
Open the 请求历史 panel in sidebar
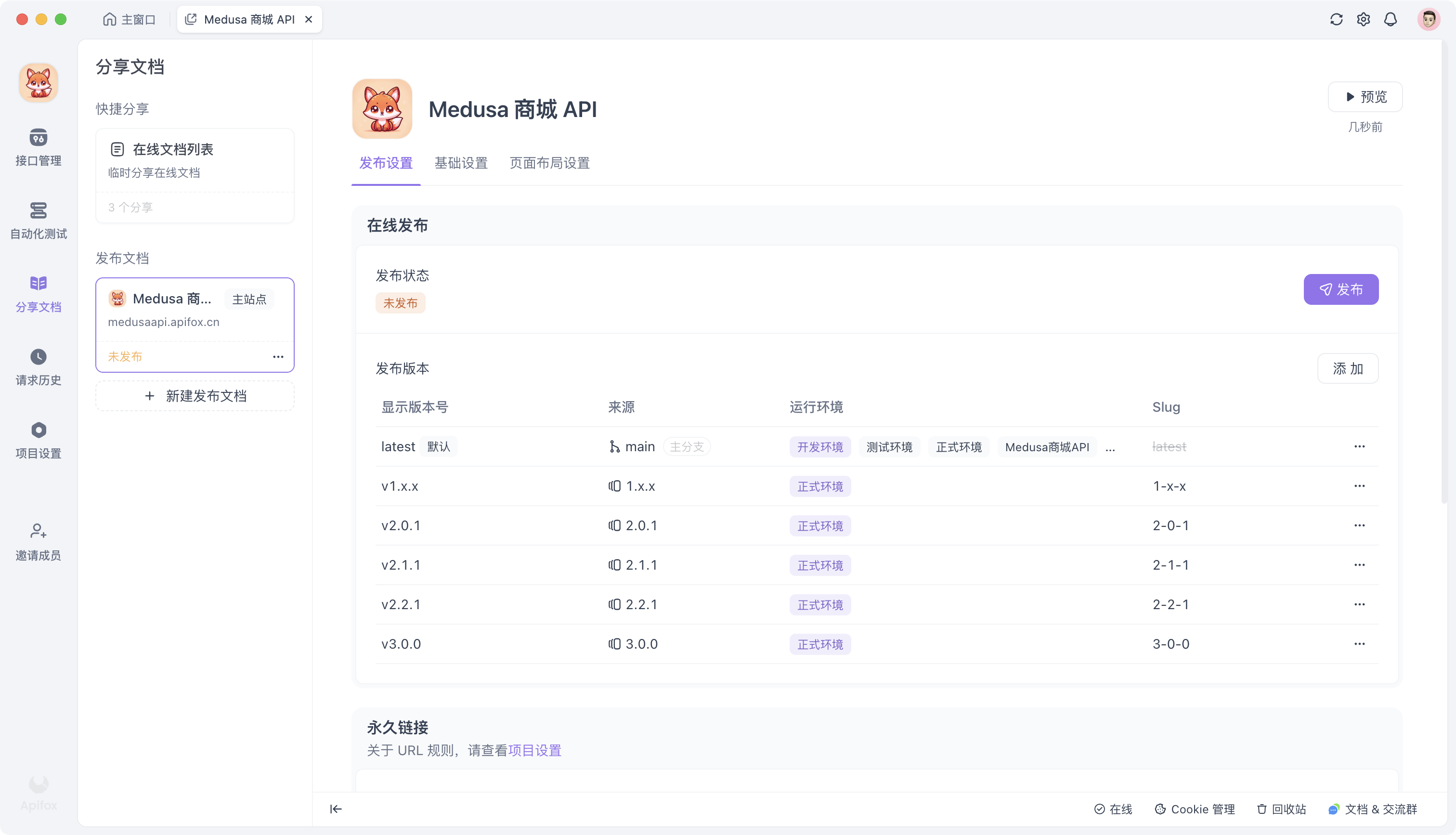(x=38, y=367)
